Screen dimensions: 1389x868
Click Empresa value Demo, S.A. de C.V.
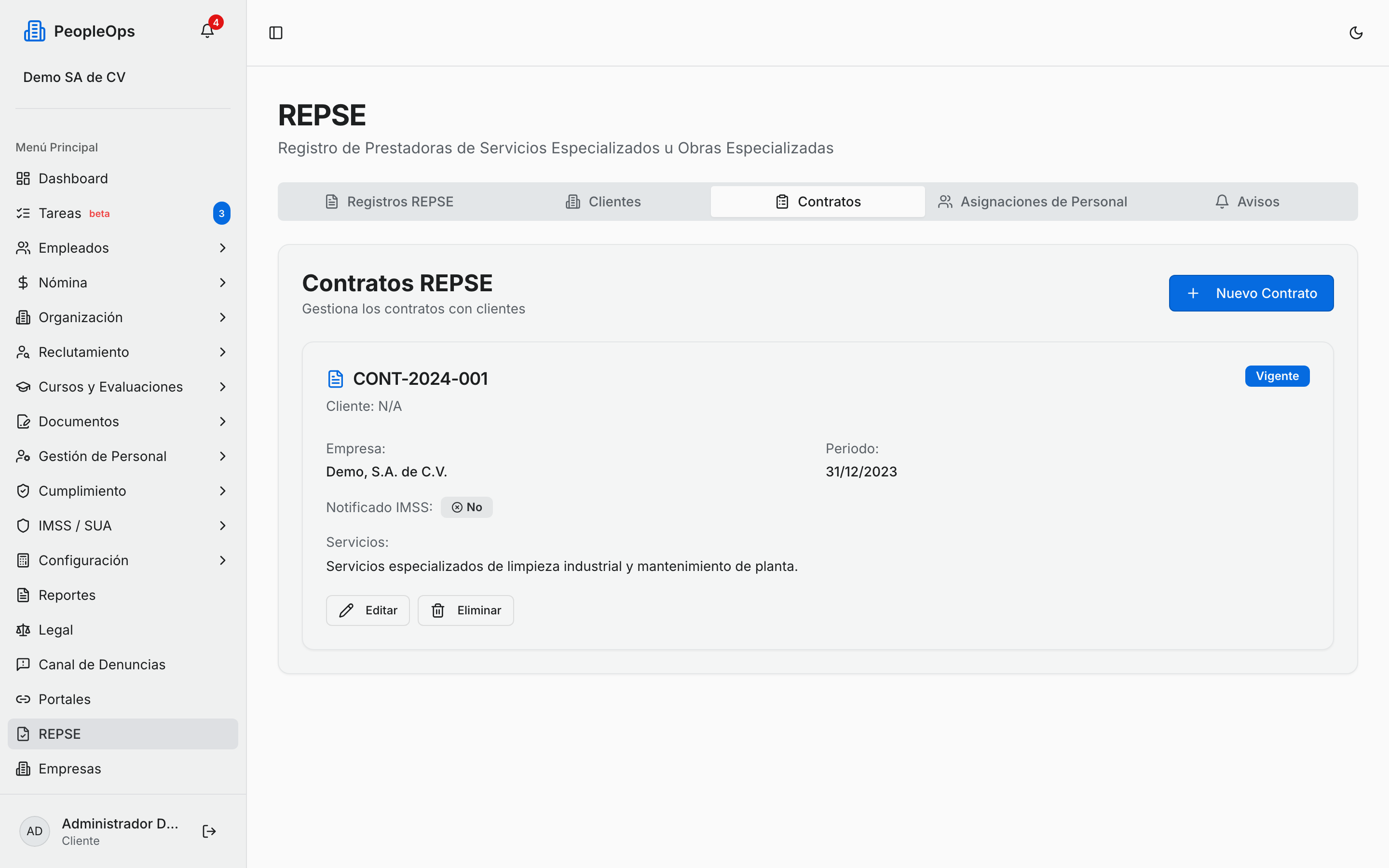coord(386,472)
